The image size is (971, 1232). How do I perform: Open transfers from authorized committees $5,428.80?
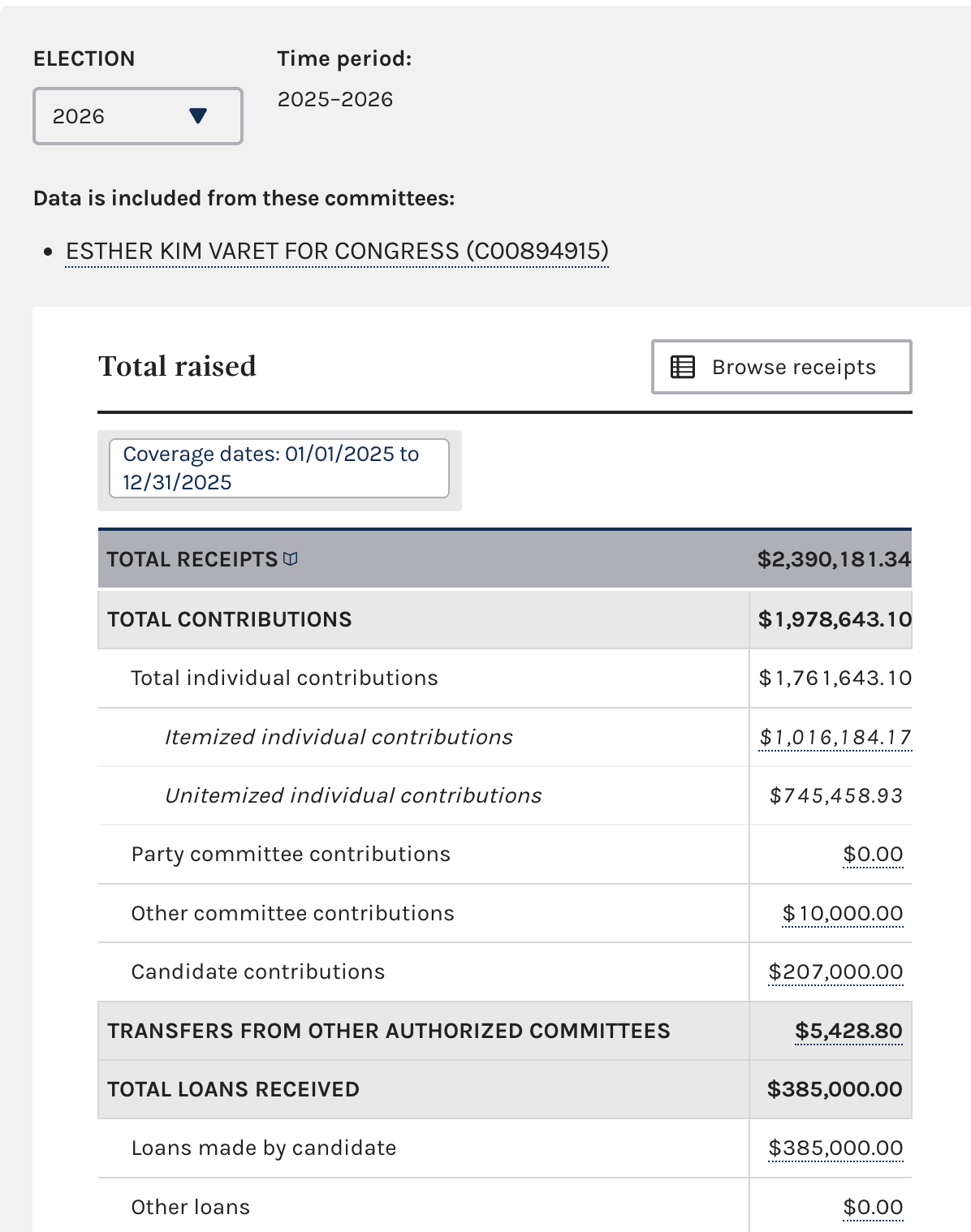[848, 1031]
